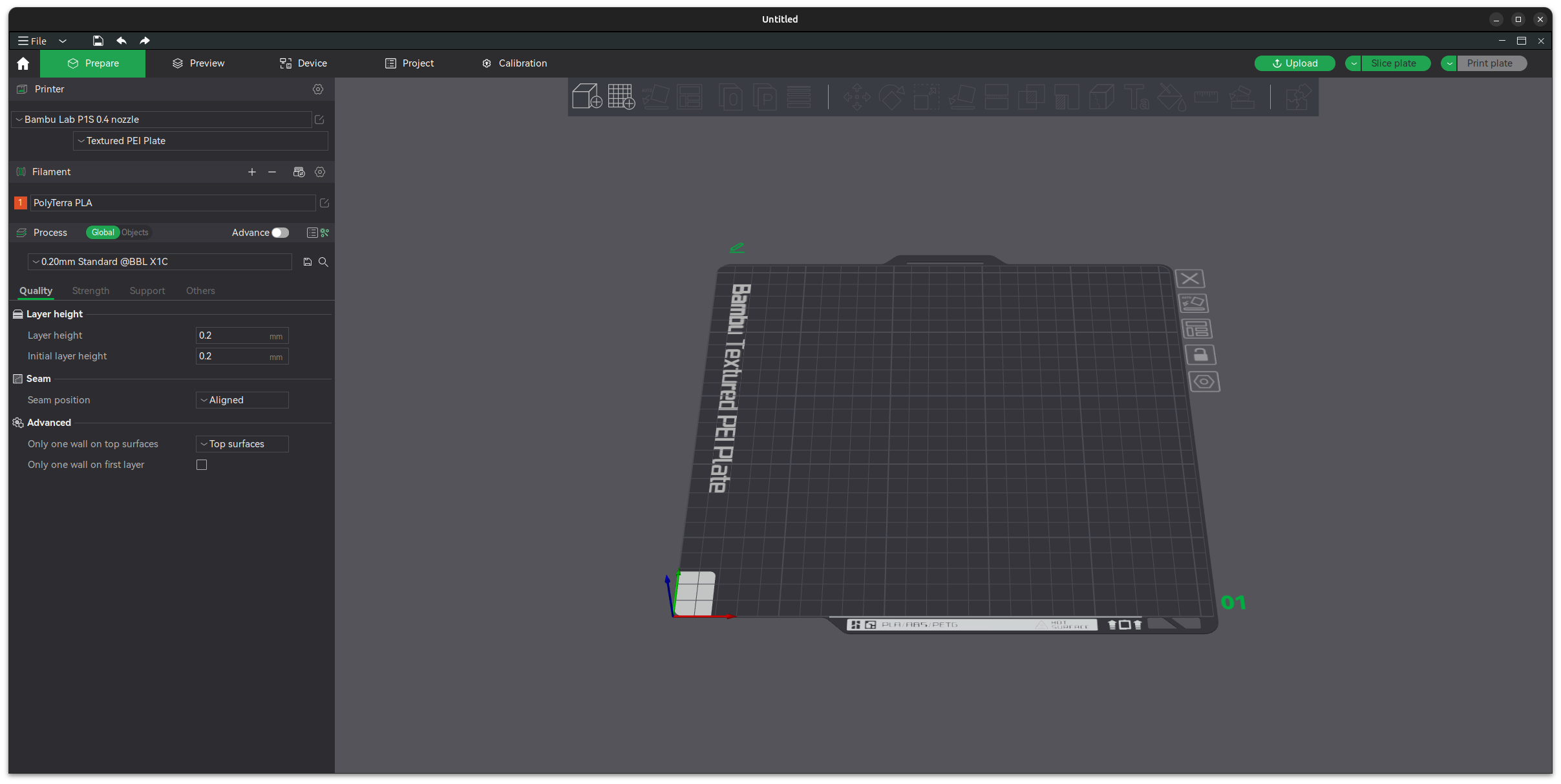Click the orange filament 1 color swatch
This screenshot has height=784, width=1561.
click(20, 203)
